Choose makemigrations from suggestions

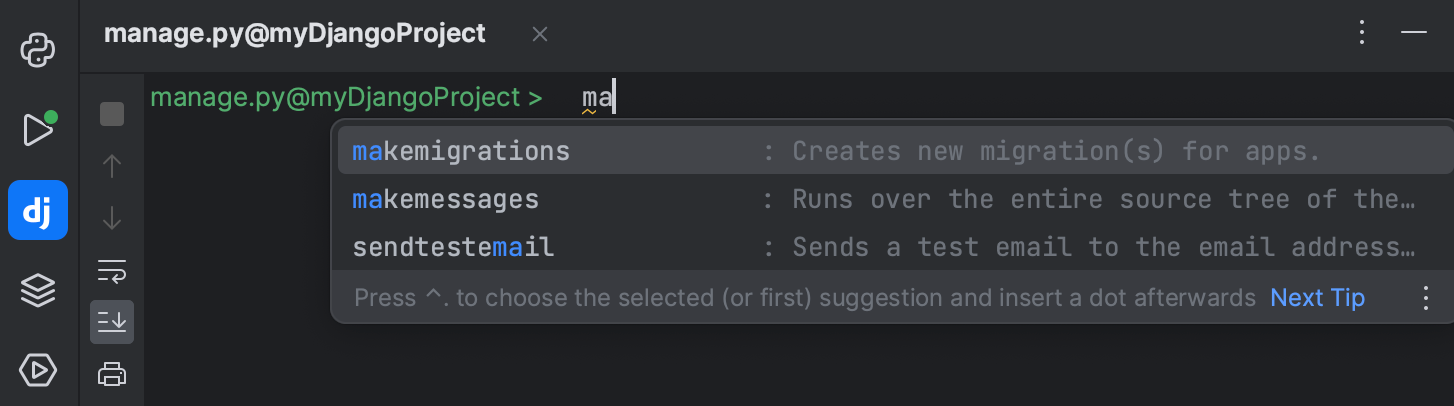[x=893, y=151]
